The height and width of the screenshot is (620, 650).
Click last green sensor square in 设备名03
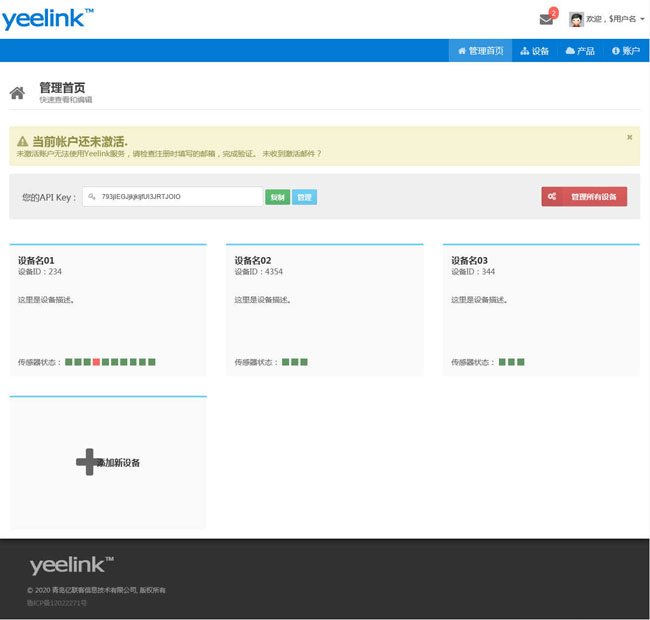coord(521,362)
